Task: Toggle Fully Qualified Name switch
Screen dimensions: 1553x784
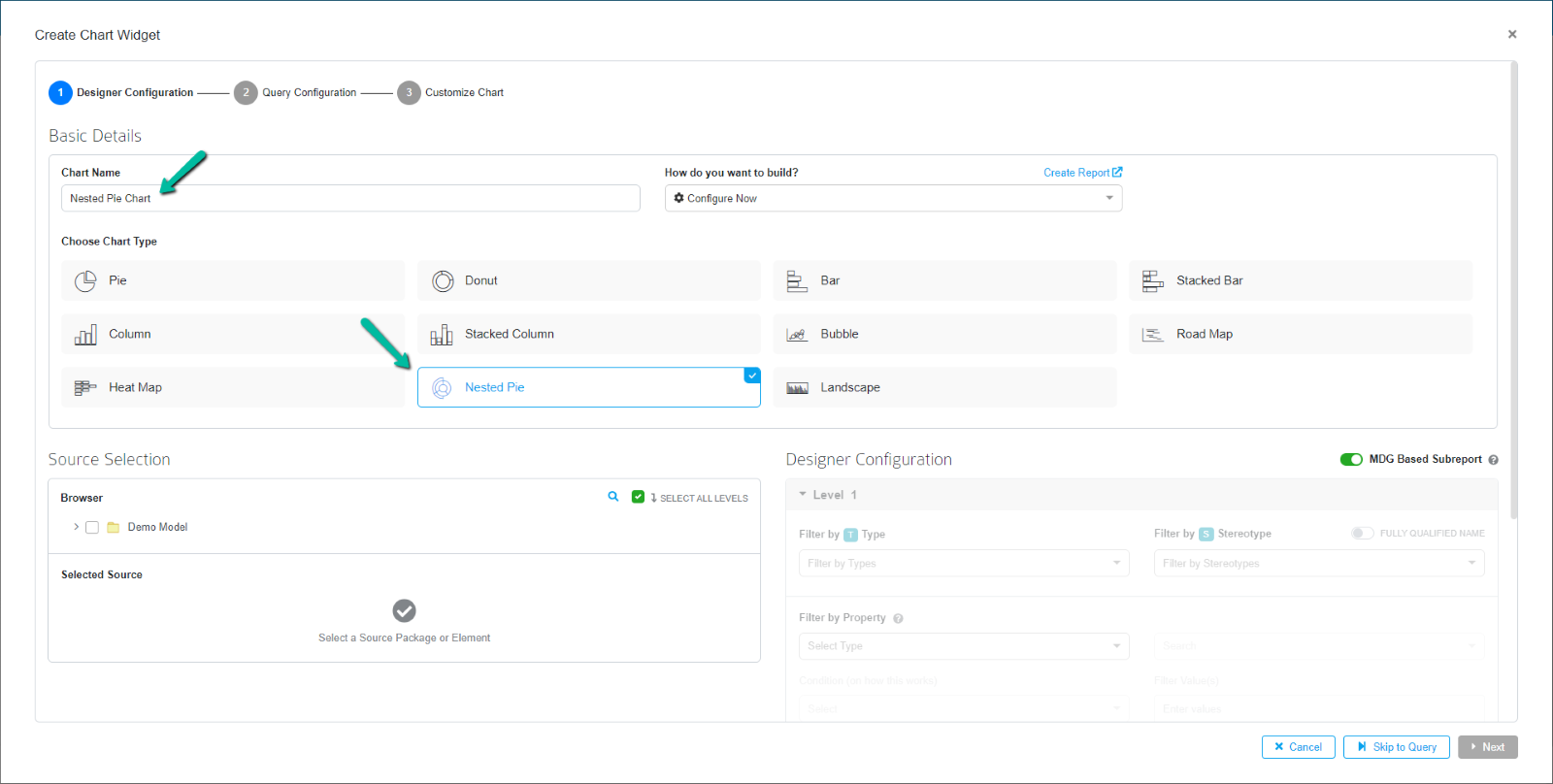Action: 1363,533
